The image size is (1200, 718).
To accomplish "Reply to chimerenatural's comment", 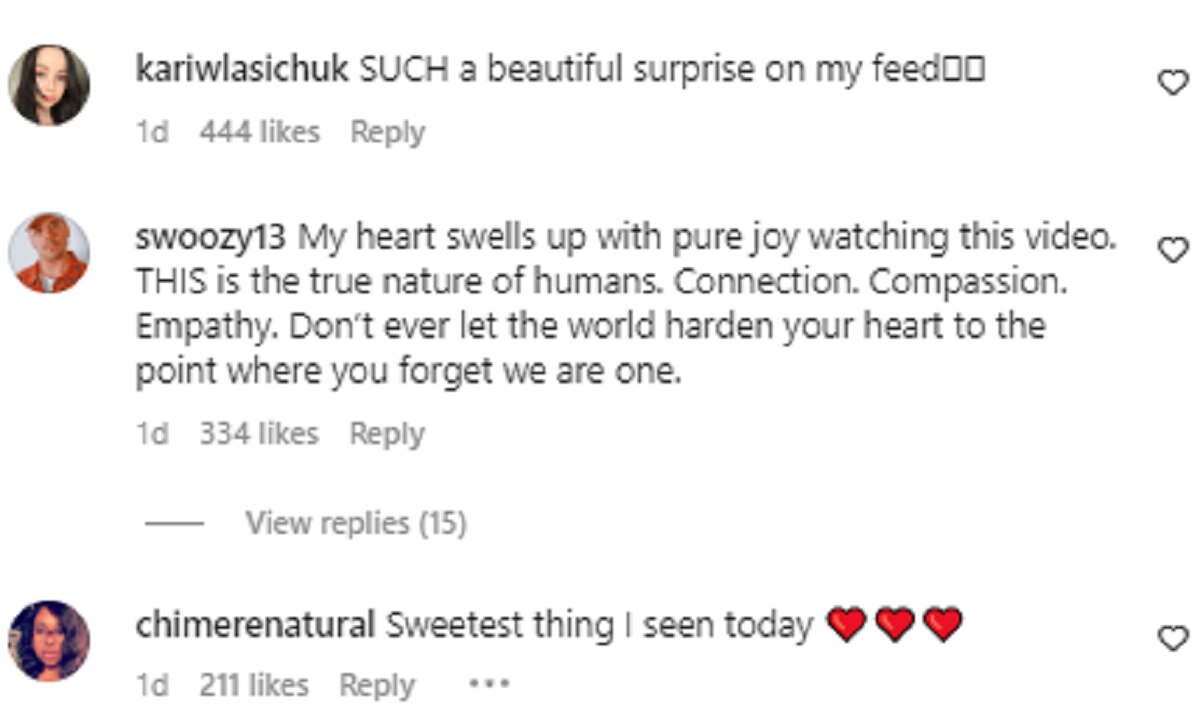I will [377, 686].
